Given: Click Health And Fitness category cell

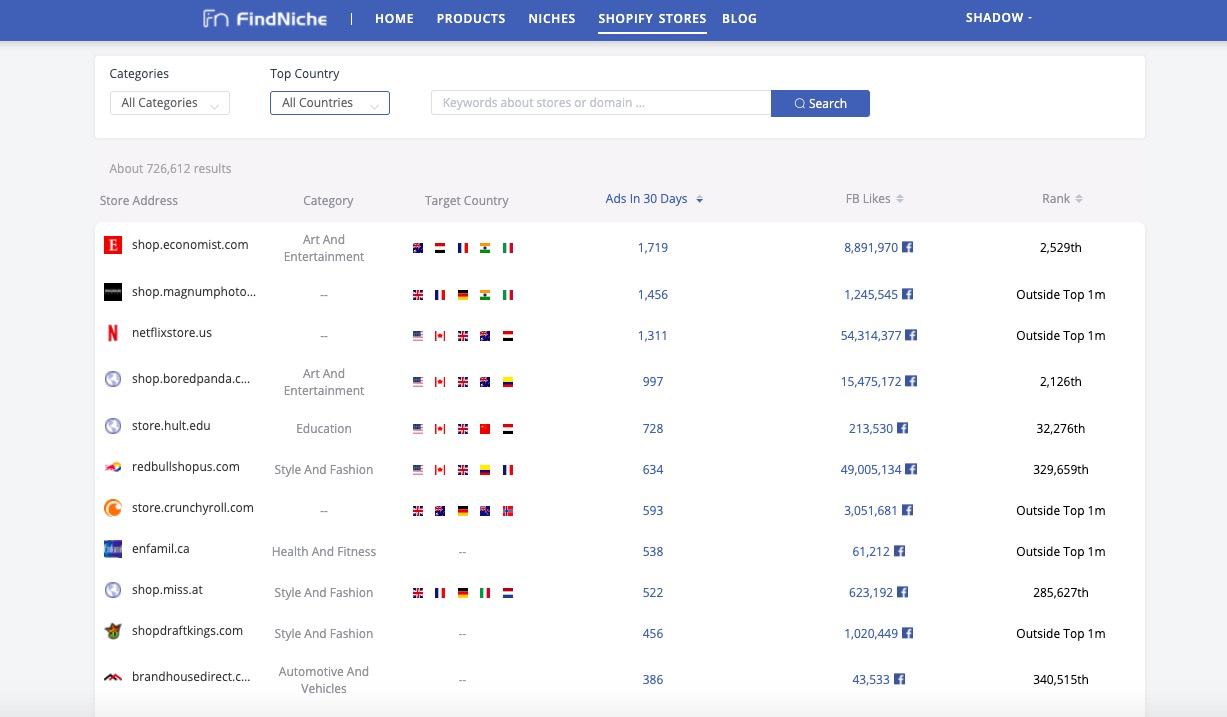Looking at the screenshot, I should click(324, 552).
